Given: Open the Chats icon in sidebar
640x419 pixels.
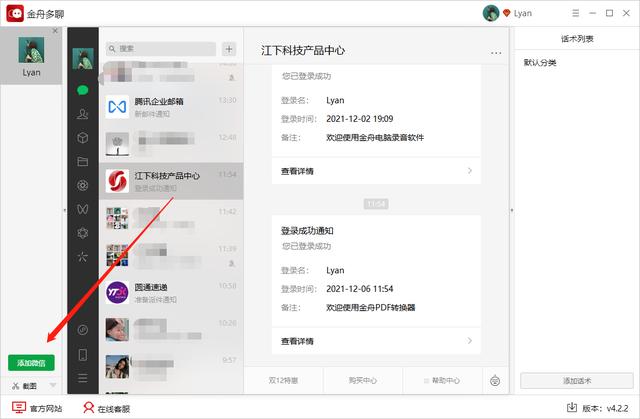Looking at the screenshot, I should (83, 90).
